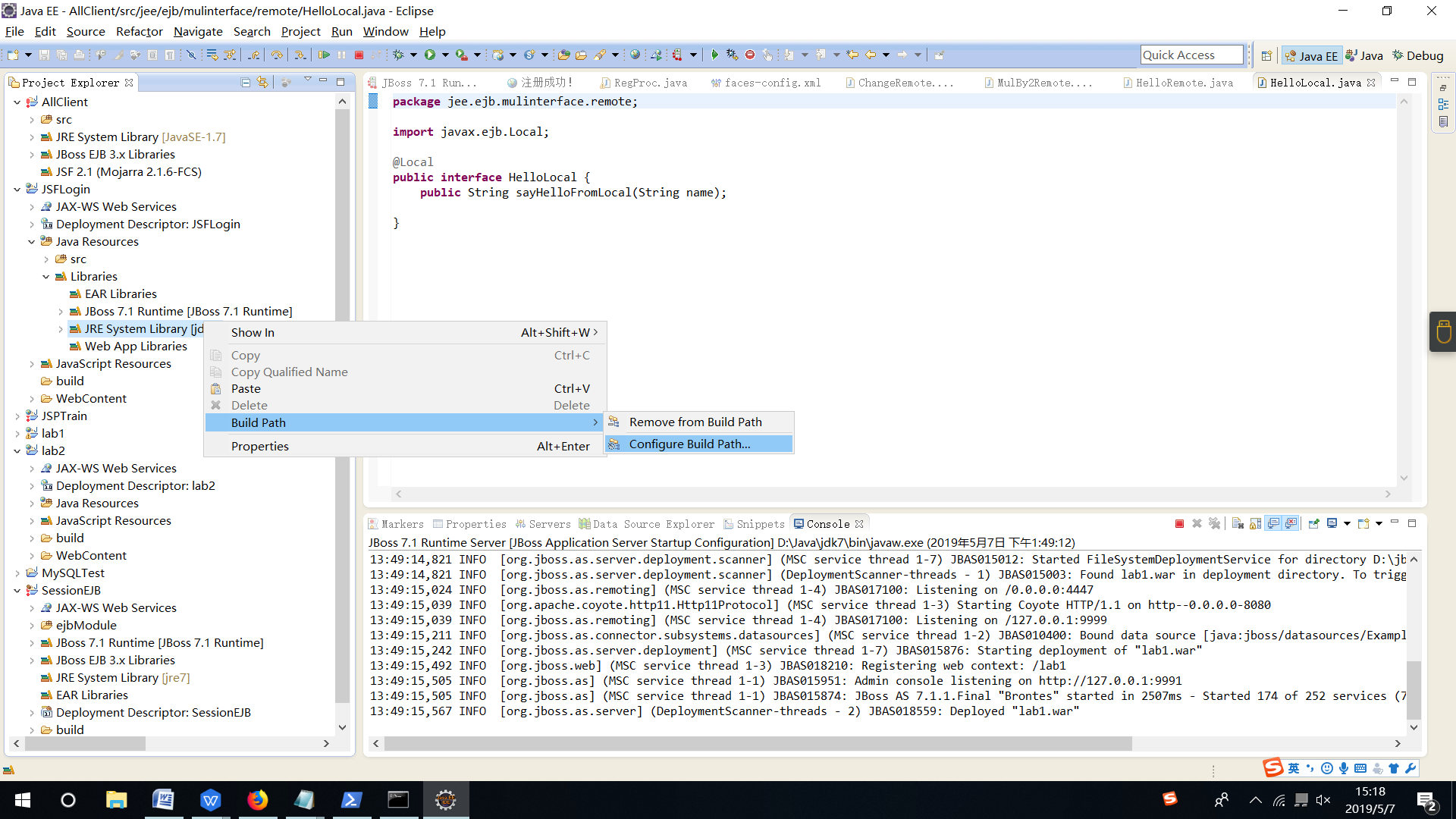Click Collapse All in Project Explorer
The width and height of the screenshot is (1456, 819).
coord(245,83)
